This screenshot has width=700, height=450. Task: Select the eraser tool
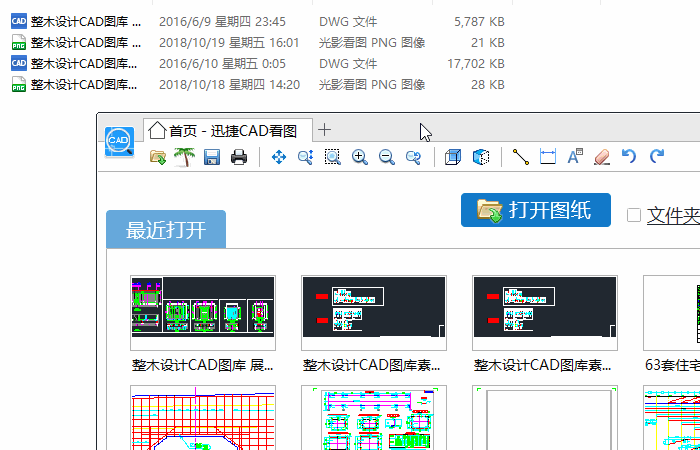(602, 157)
